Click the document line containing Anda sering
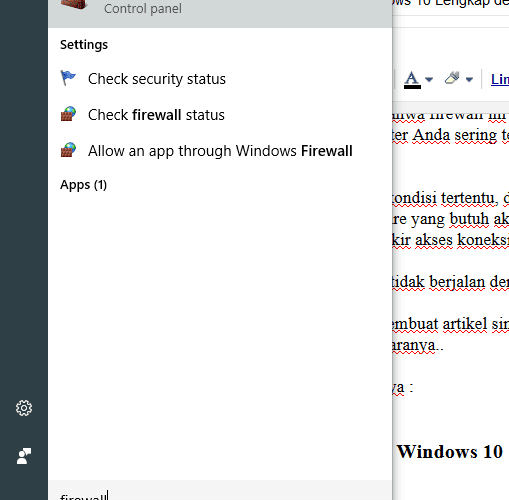This screenshot has width=509, height=500. (x=450, y=135)
